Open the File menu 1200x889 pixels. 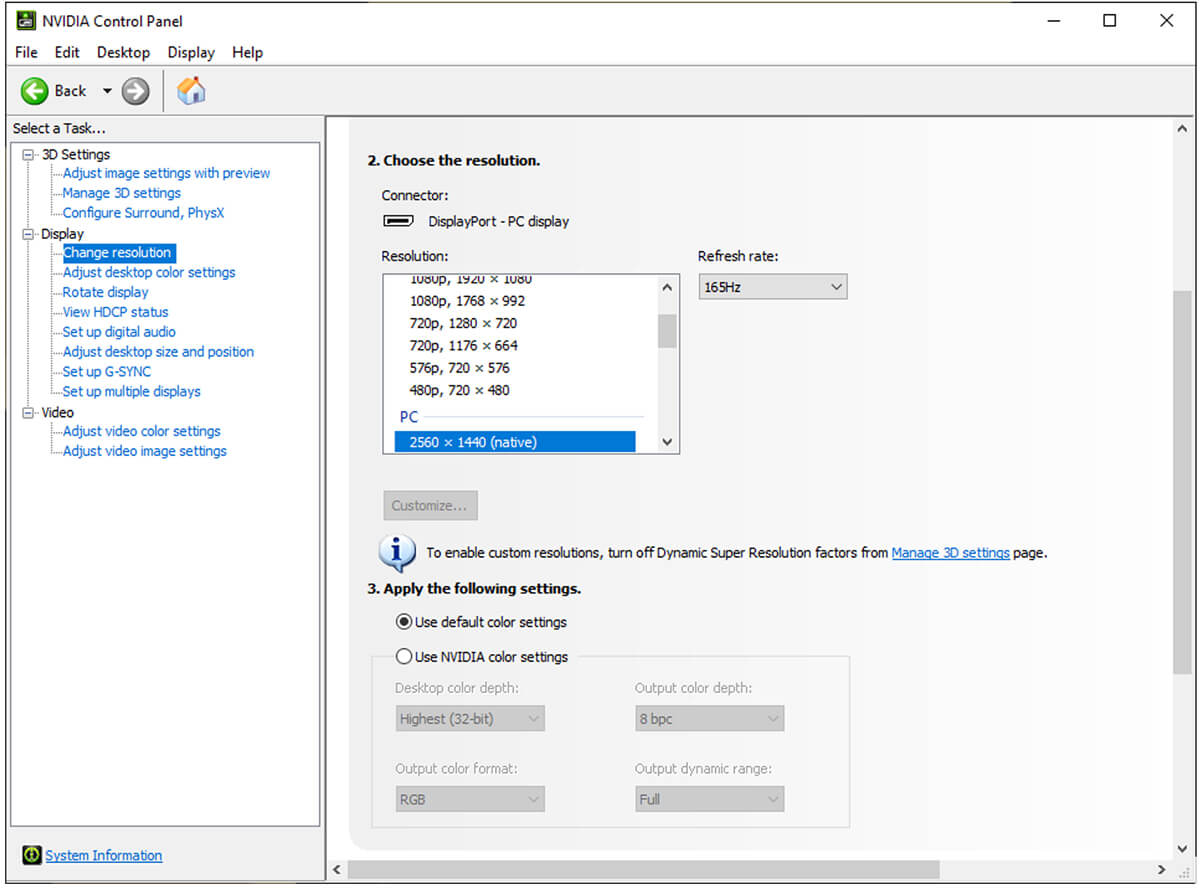coord(26,52)
